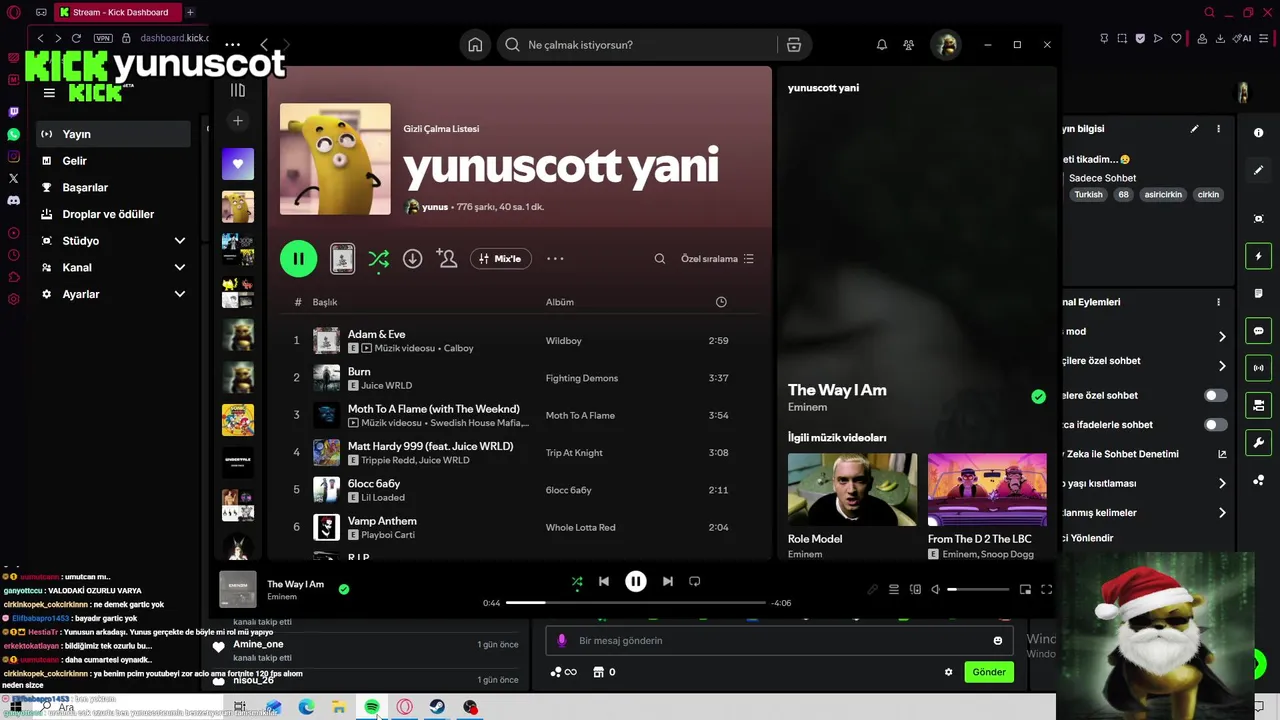The image size is (1280, 720).
Task: Open Spotify home
Action: [475, 45]
